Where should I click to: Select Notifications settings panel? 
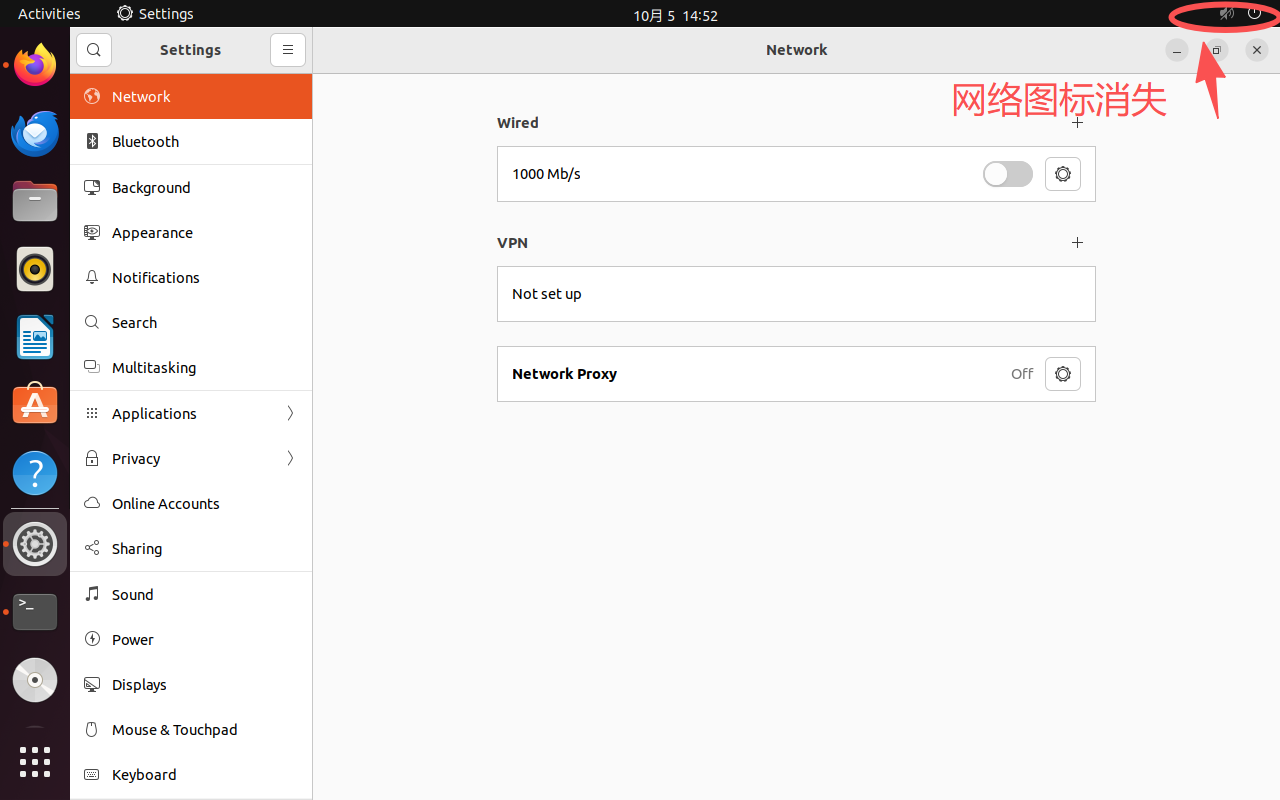pyautogui.click(x=191, y=277)
